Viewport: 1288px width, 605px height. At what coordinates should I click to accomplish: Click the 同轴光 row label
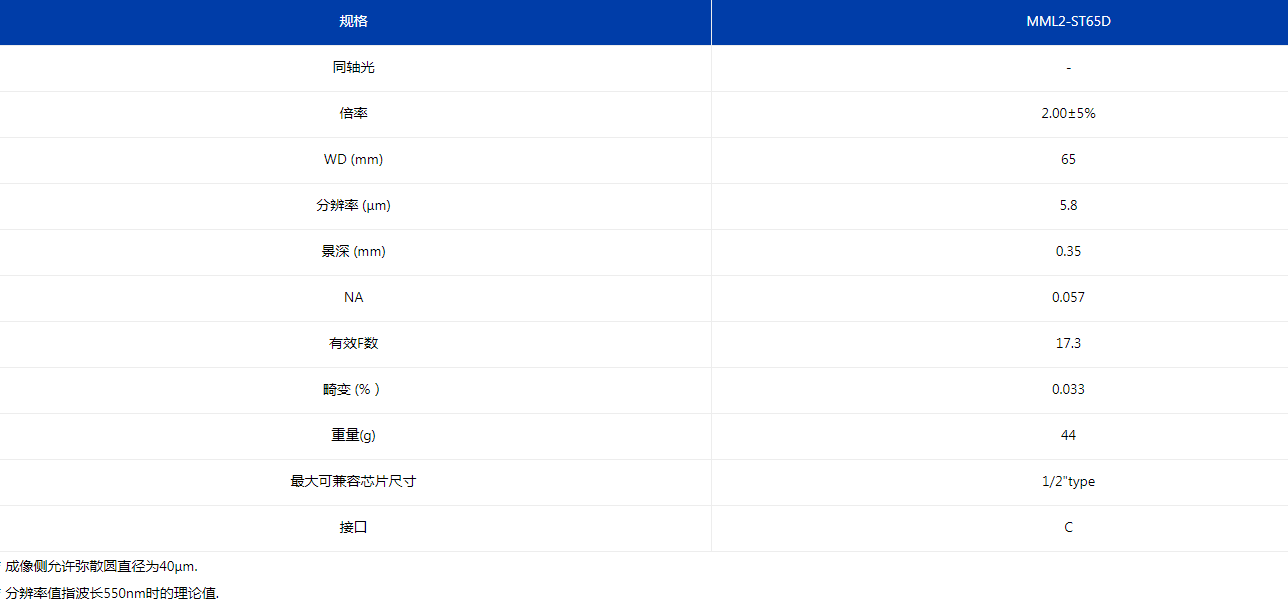(354, 68)
